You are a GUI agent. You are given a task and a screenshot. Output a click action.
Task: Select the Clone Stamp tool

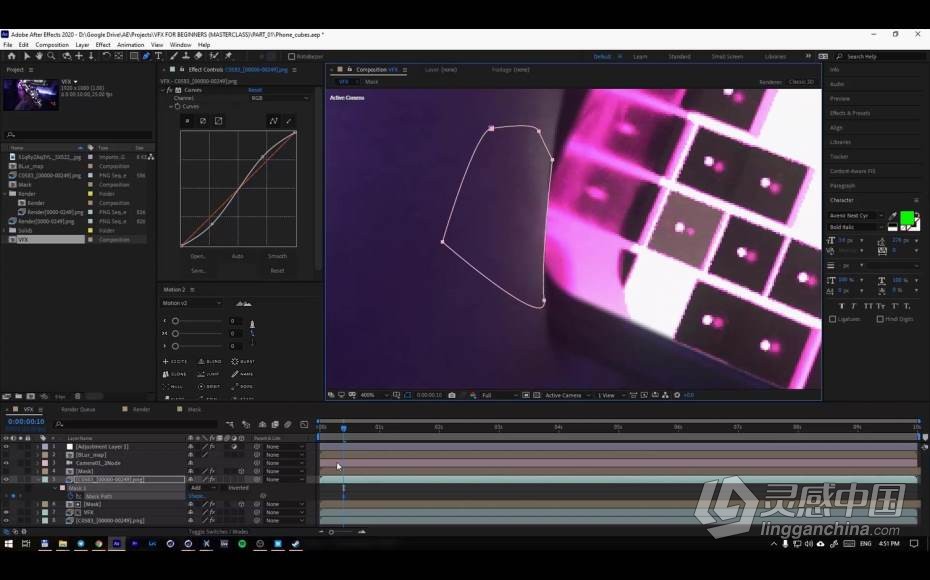186,56
